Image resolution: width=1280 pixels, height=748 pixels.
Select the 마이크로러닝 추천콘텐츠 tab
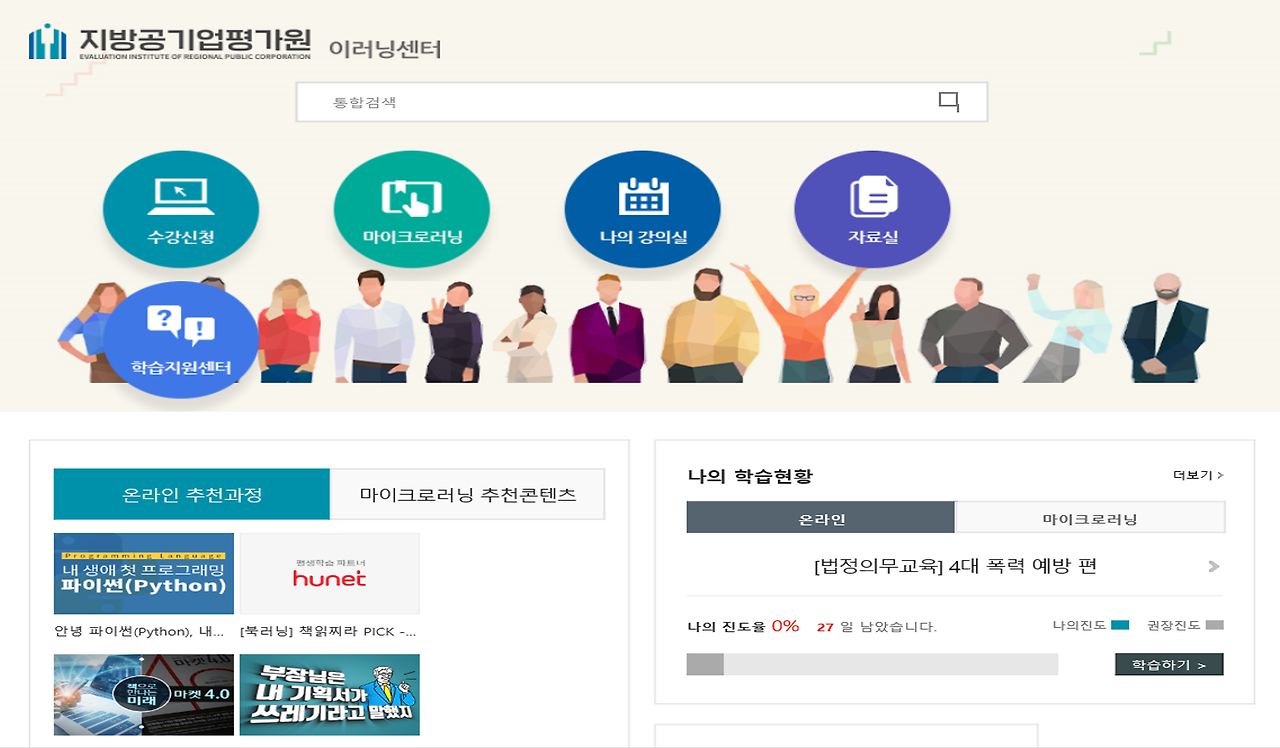468,494
